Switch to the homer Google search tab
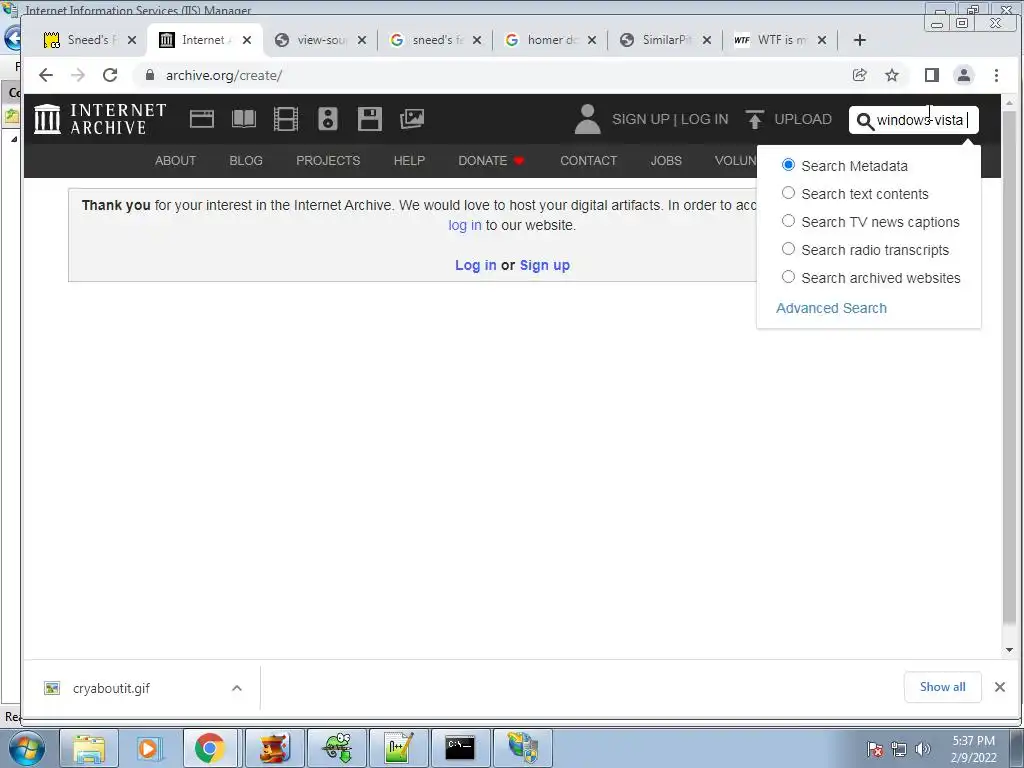The height and width of the screenshot is (768, 1024). coord(550,40)
